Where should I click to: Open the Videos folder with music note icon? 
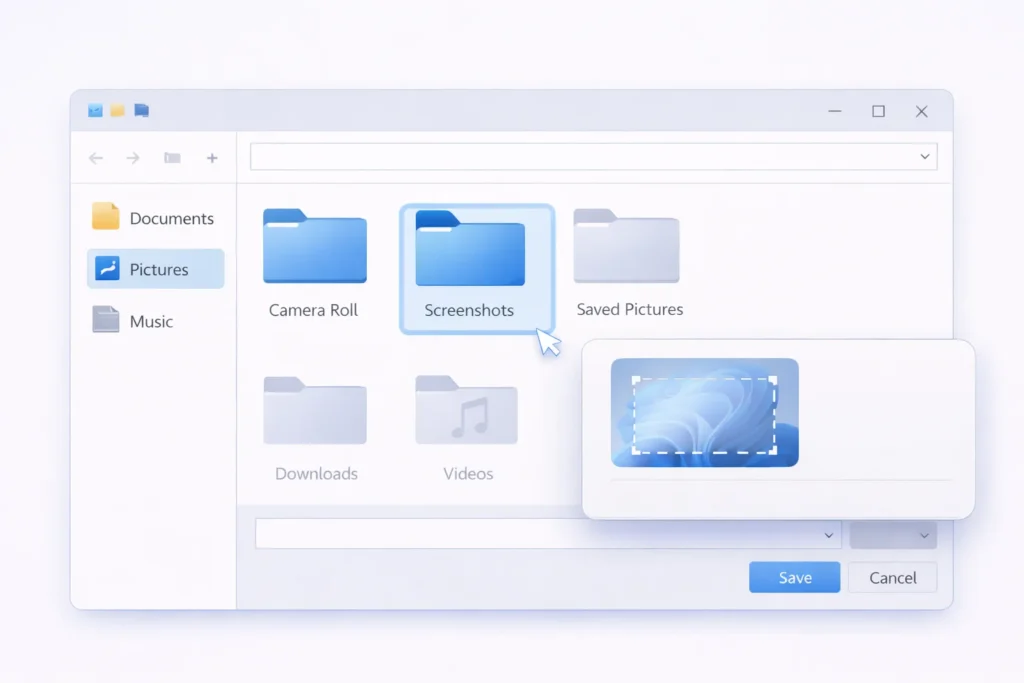click(467, 413)
